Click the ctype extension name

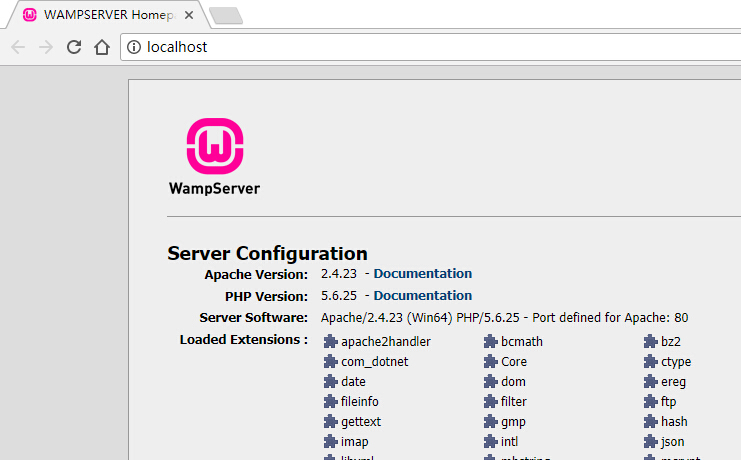[x=676, y=363]
